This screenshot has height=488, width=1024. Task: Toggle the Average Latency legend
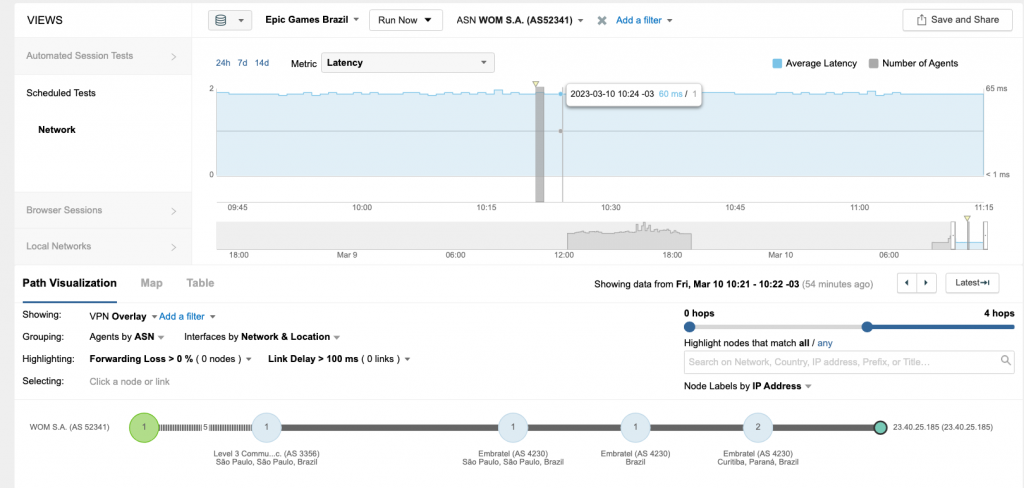click(x=814, y=63)
